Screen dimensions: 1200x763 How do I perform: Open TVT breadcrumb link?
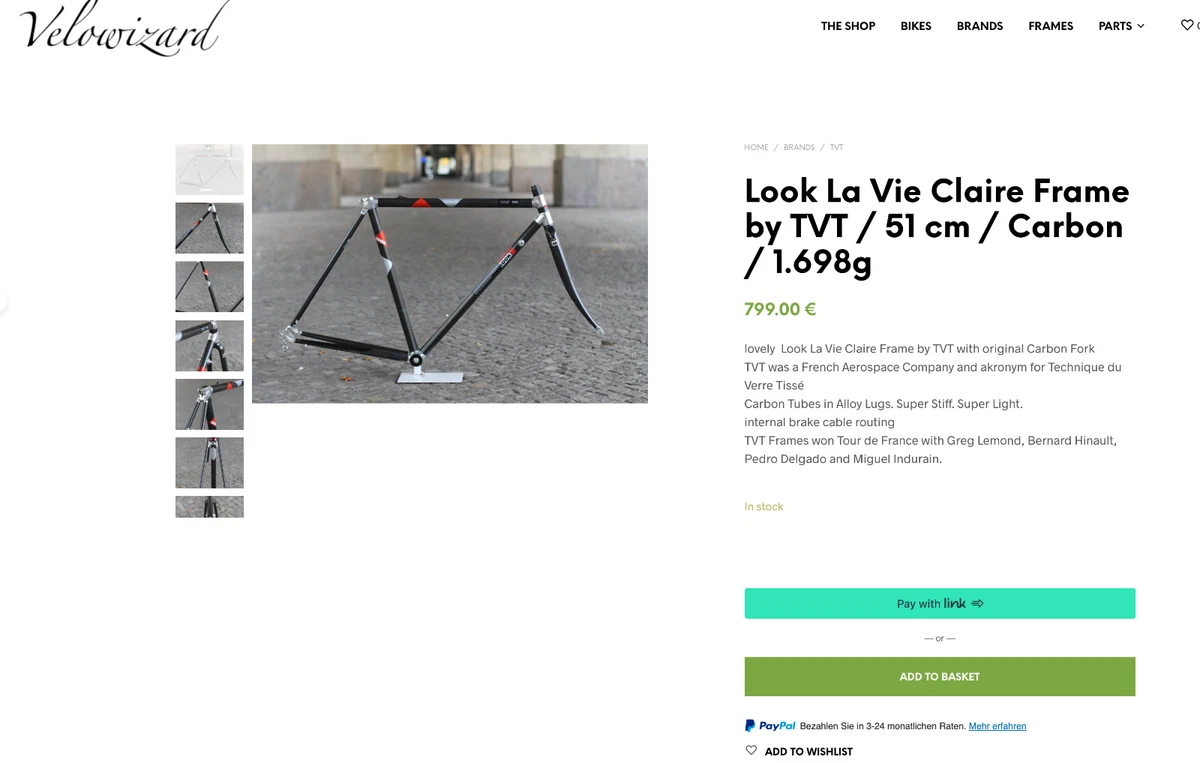[836, 147]
